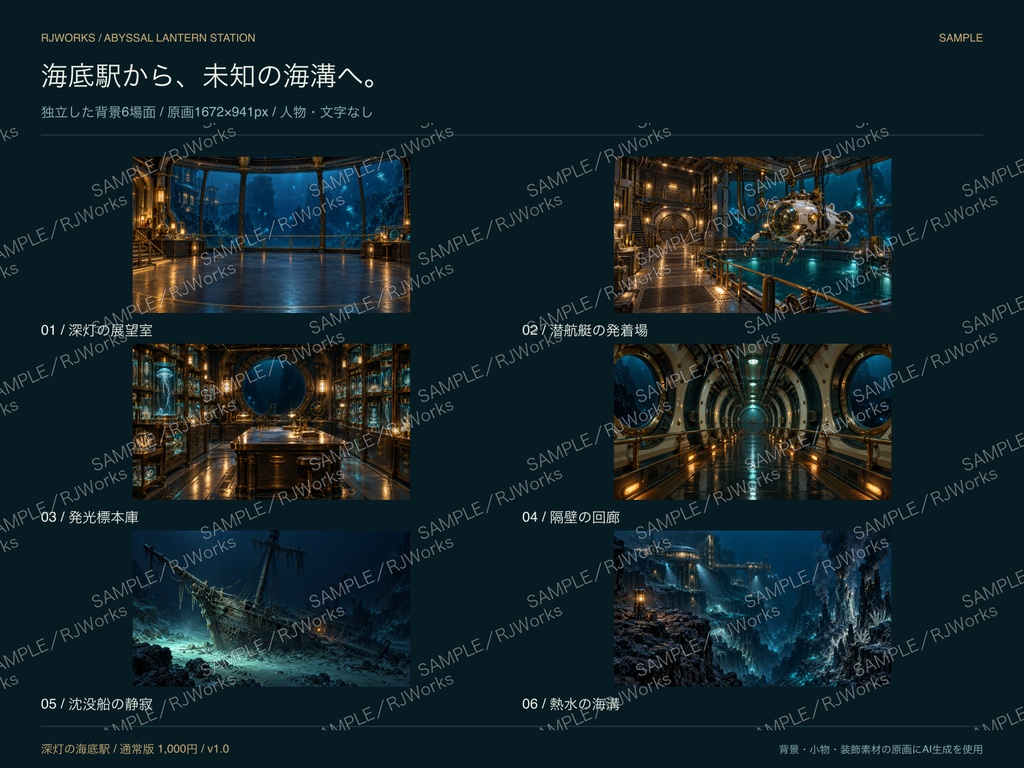The image size is (1024, 768).
Task: Click the footer '深灯の海底駅 / 通常版 1,000円 / v1.0'
Action: (135, 749)
